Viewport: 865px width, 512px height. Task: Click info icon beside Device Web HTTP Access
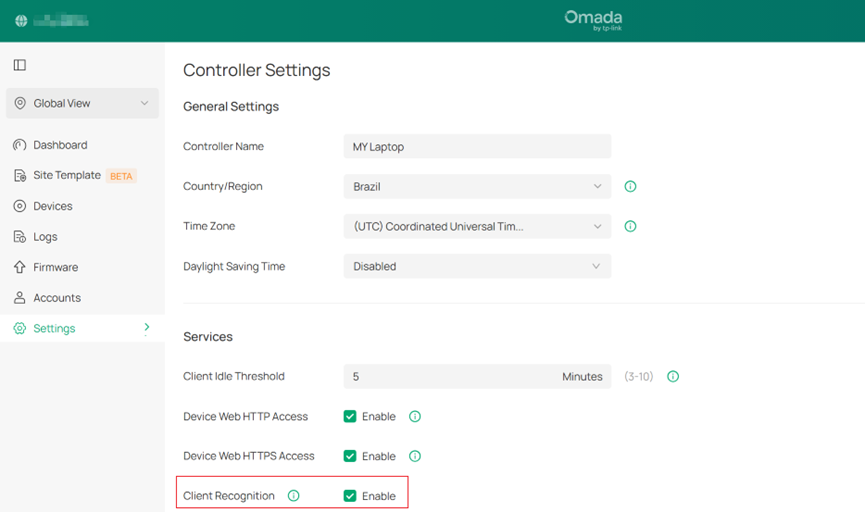click(415, 417)
